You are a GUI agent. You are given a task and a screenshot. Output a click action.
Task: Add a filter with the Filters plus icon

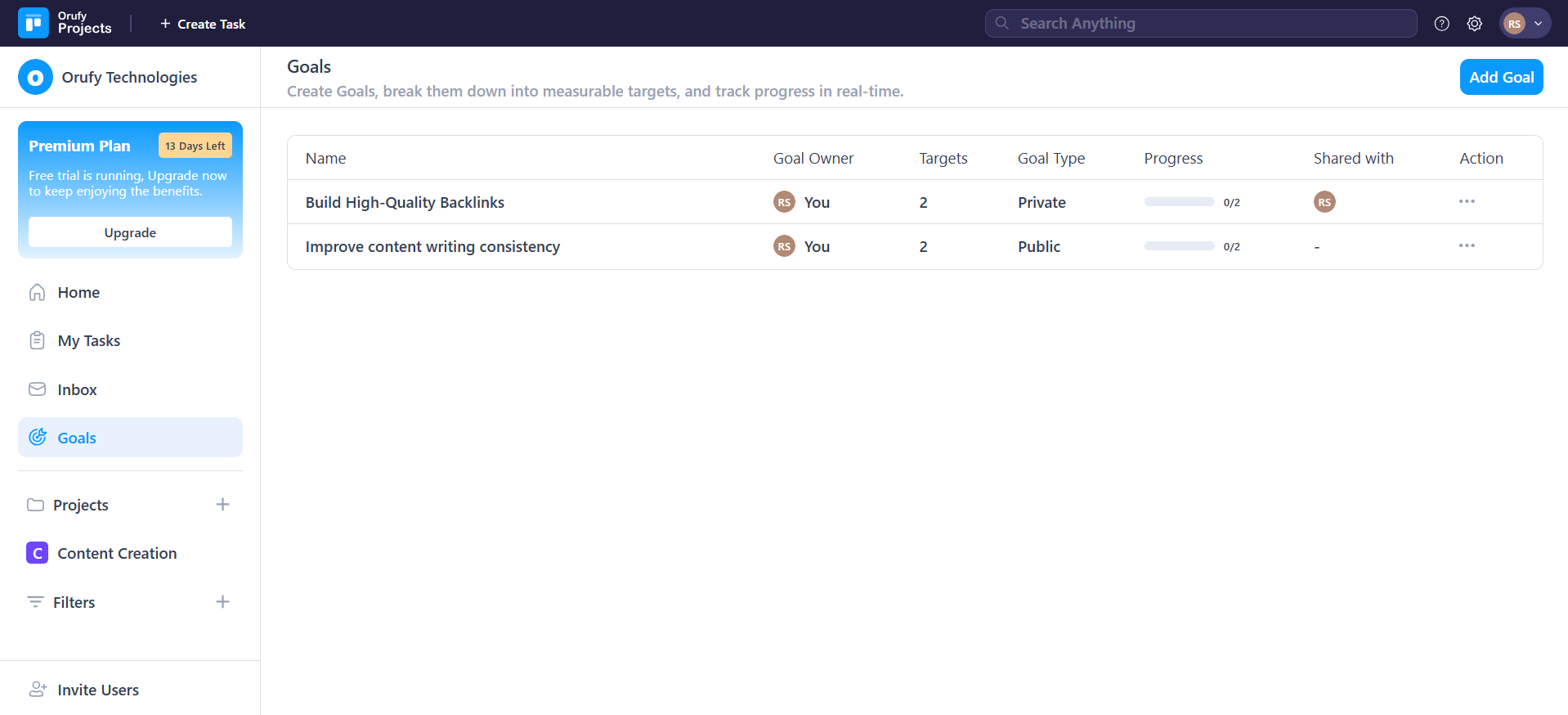(x=222, y=602)
